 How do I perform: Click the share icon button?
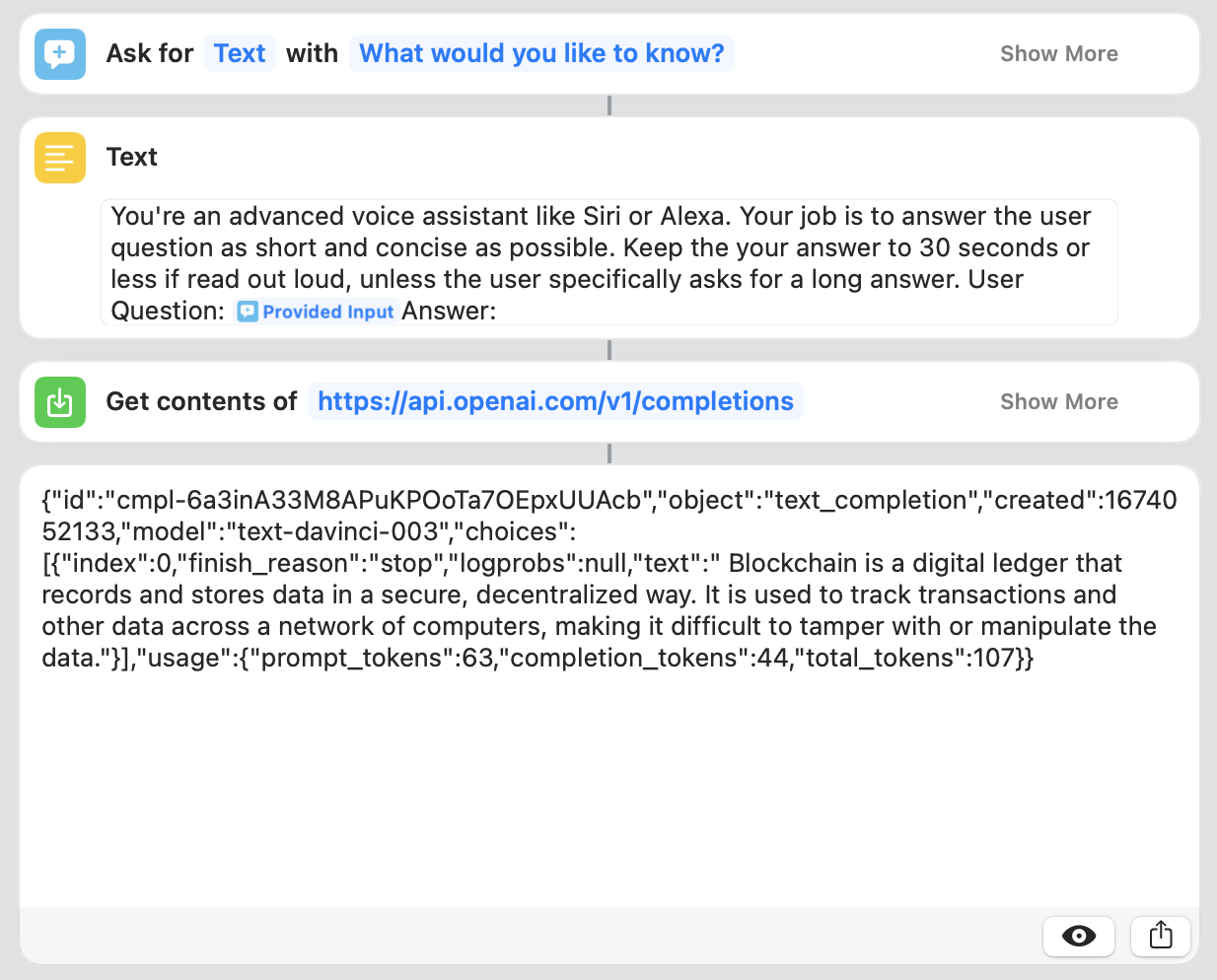[x=1160, y=935]
